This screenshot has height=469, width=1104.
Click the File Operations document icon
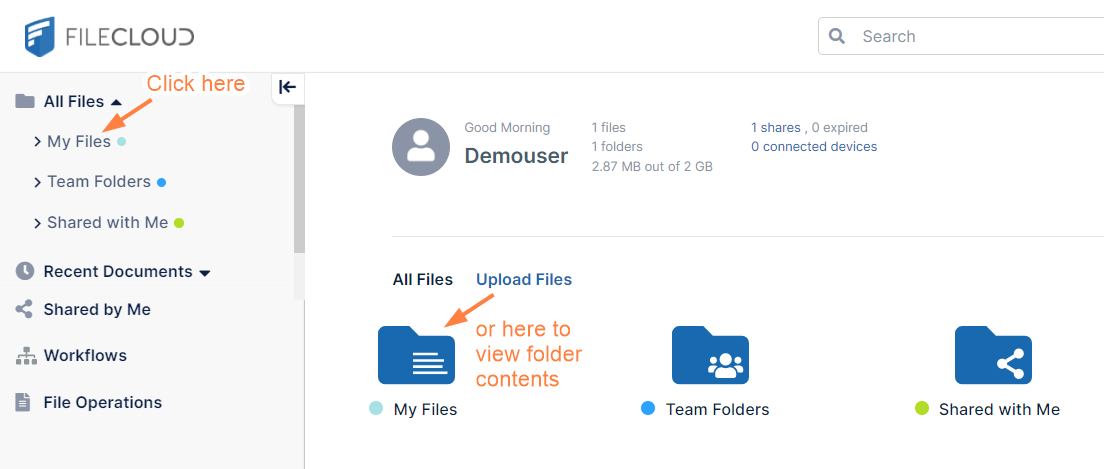click(x=23, y=402)
